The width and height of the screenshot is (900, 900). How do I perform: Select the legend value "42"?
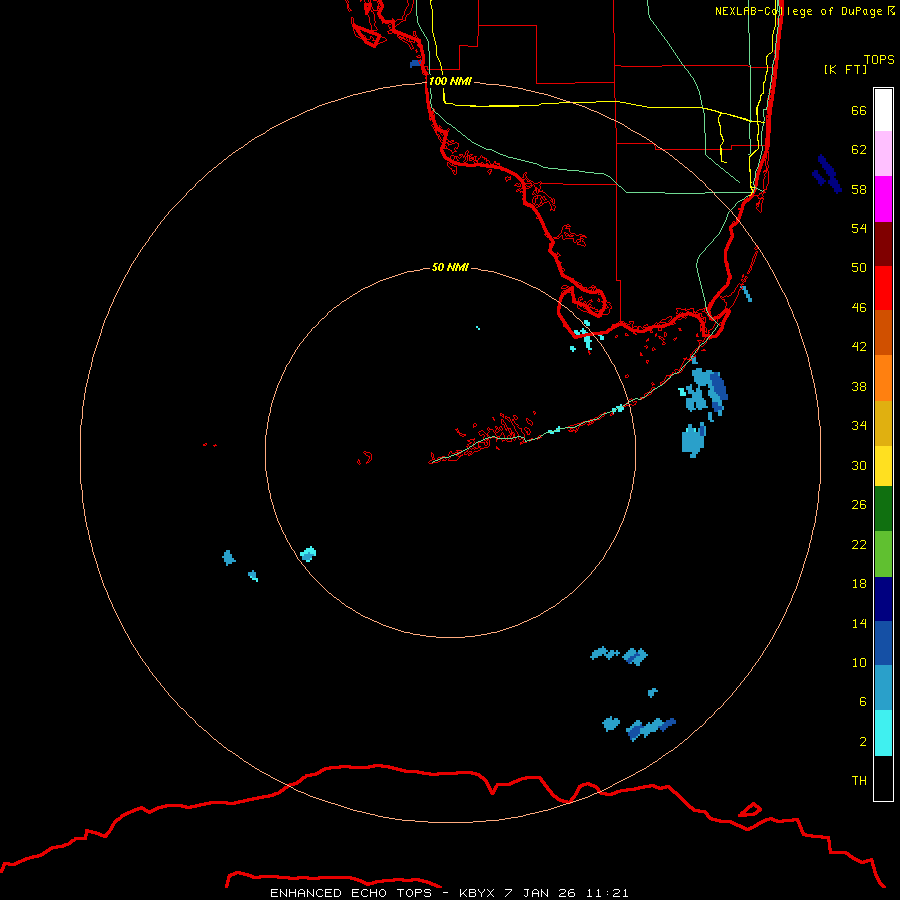coord(859,347)
